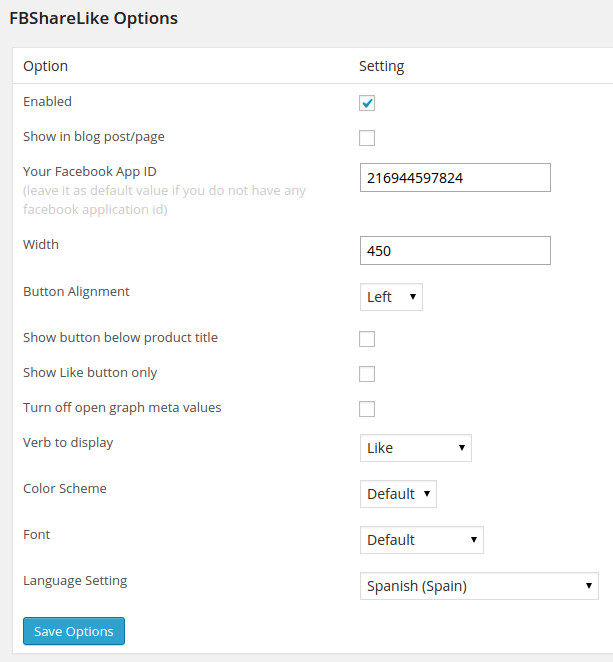Click the 'leave it as default value' hint text
The image size is (613, 662).
coord(164,200)
